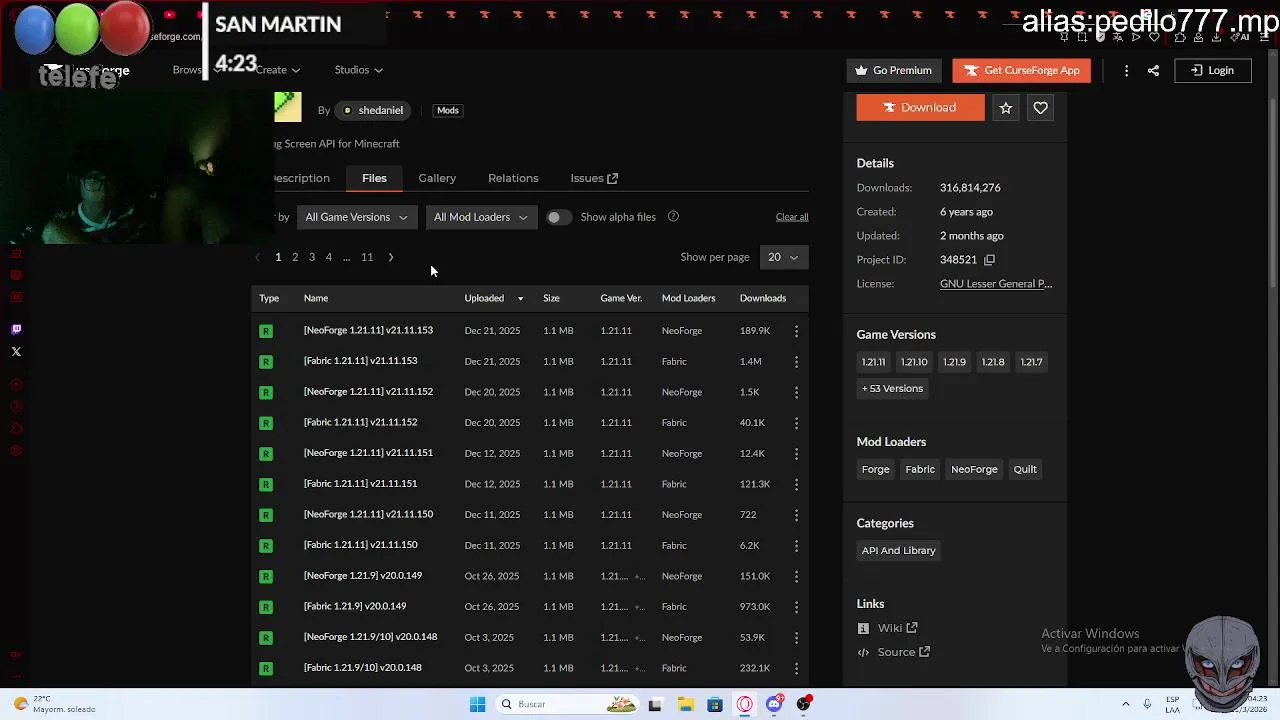This screenshot has height=720, width=1280.
Task: Open the three-dot header menu
Action: (1126, 70)
